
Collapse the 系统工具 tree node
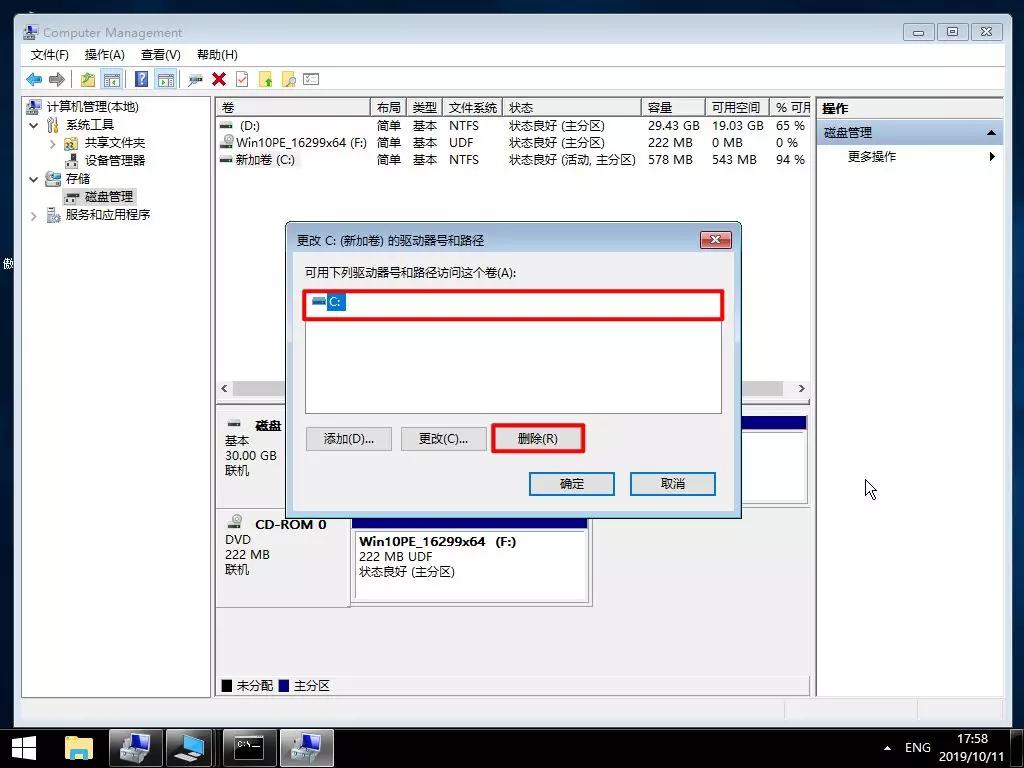point(34,125)
